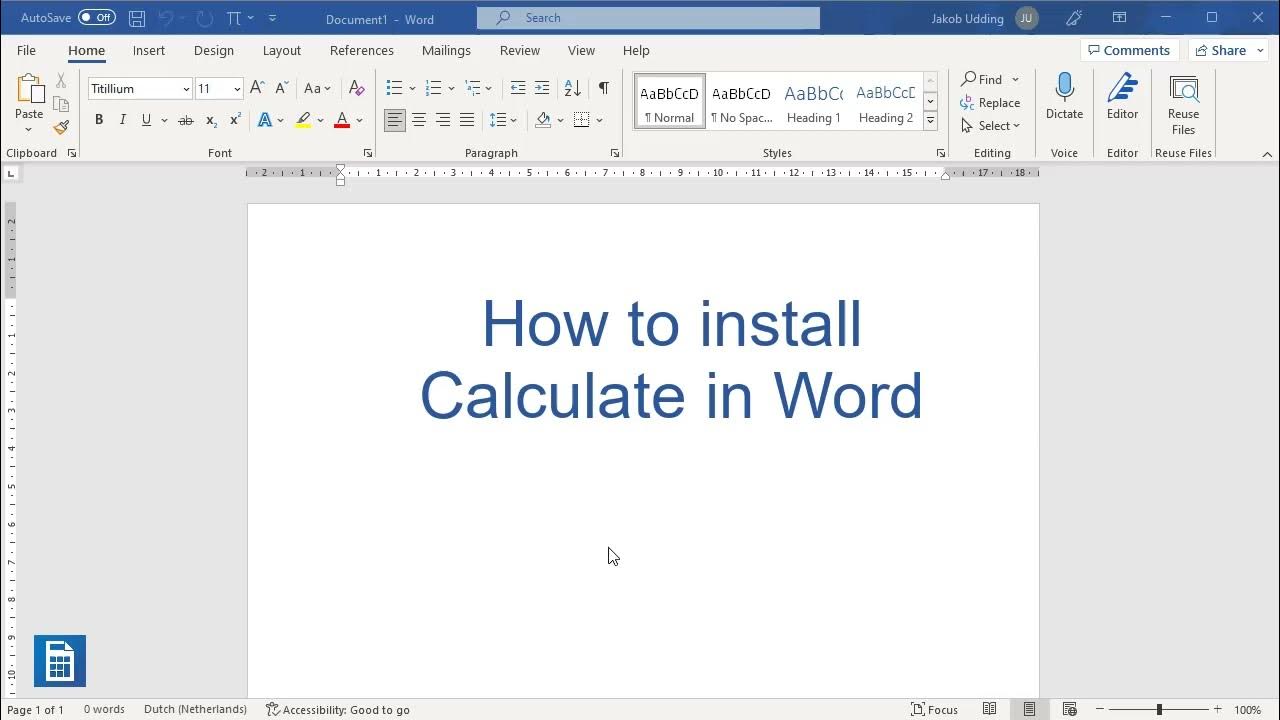Switch to the Layout tab

coord(282,50)
